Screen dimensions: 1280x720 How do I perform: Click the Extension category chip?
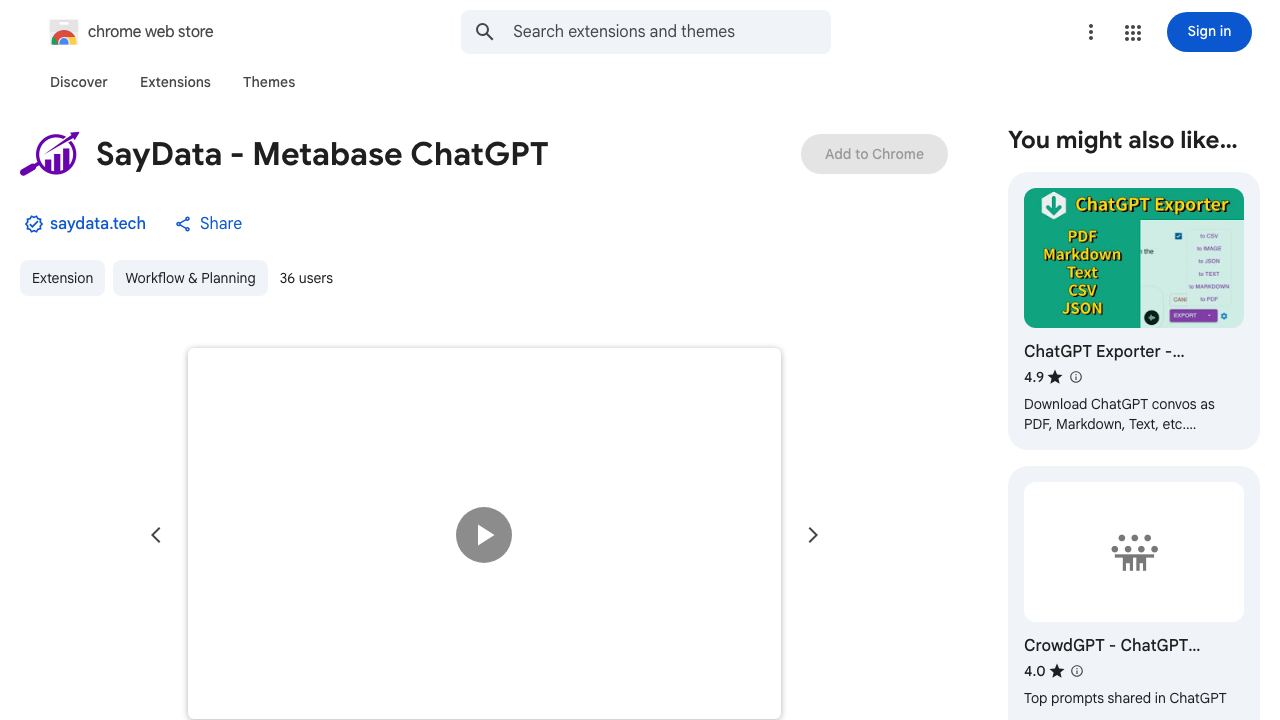(x=62, y=278)
